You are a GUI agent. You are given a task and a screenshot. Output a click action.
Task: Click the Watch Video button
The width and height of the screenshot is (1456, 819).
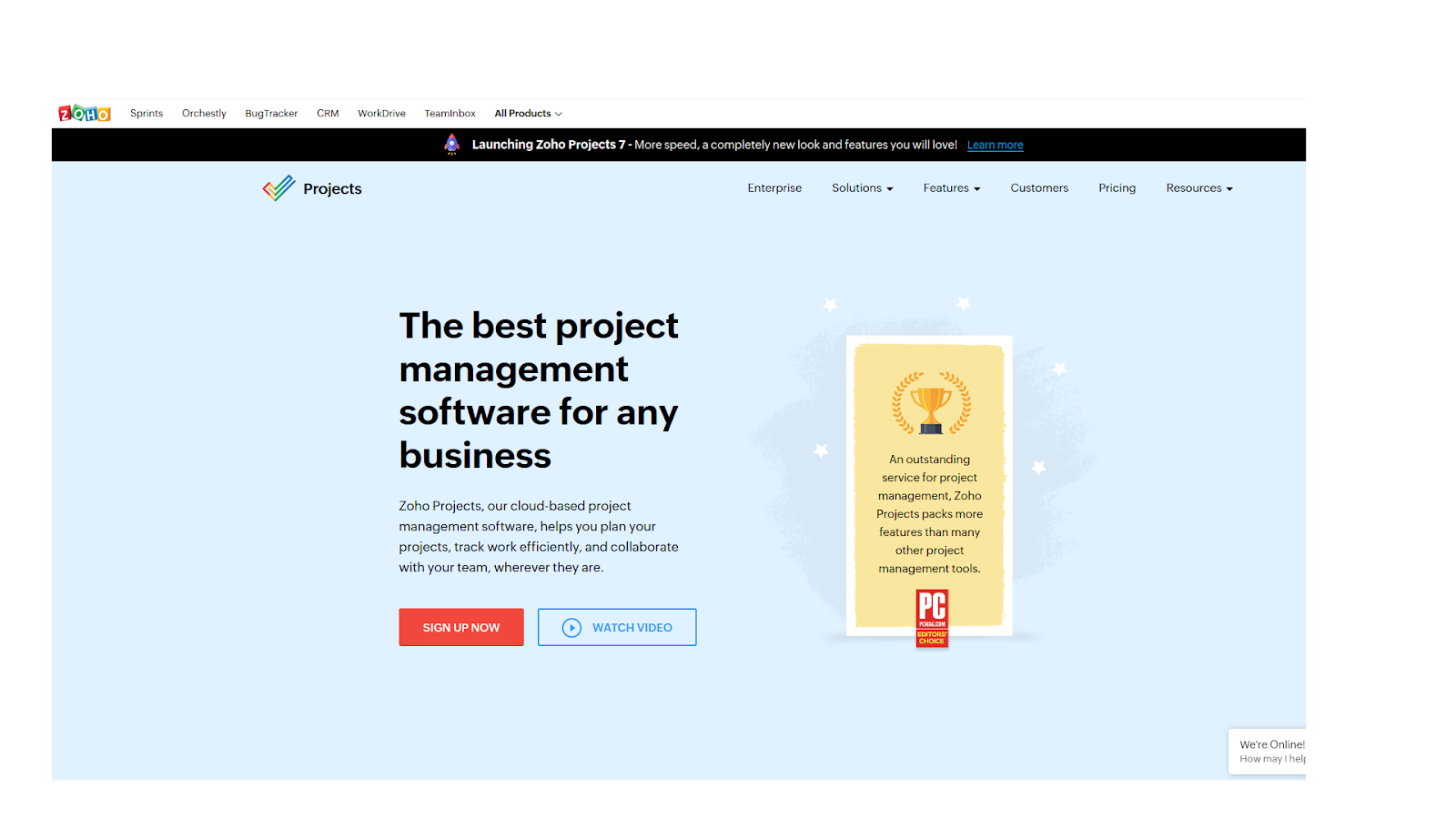tap(617, 628)
